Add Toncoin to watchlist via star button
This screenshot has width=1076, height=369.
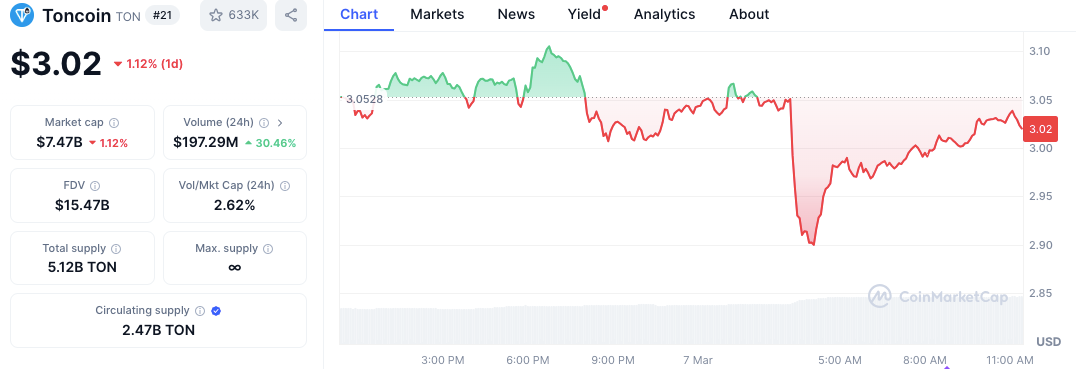[x=233, y=15]
